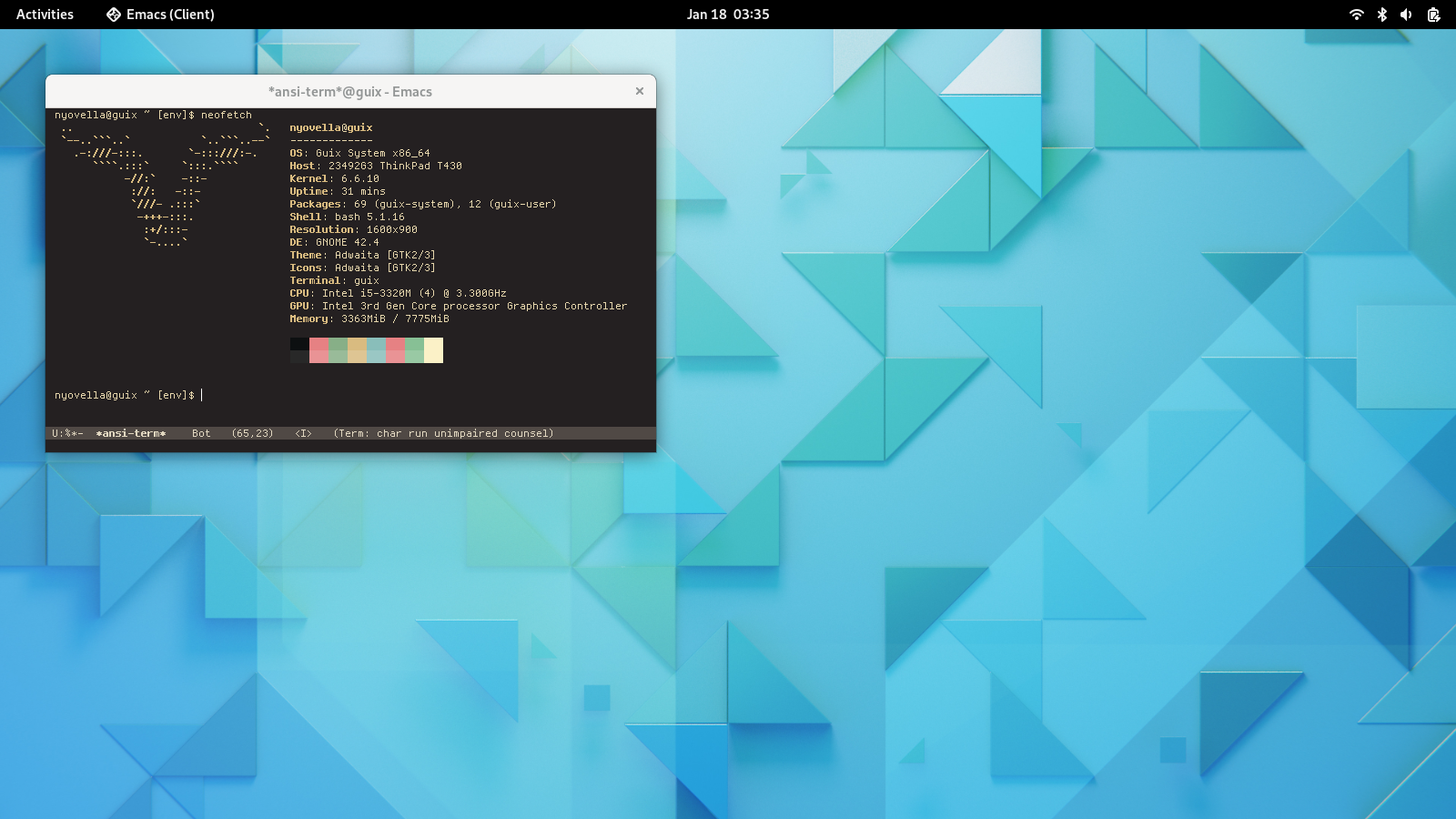
Task: Toggle the buffer status indicator U:%*-
Action: (x=67, y=433)
